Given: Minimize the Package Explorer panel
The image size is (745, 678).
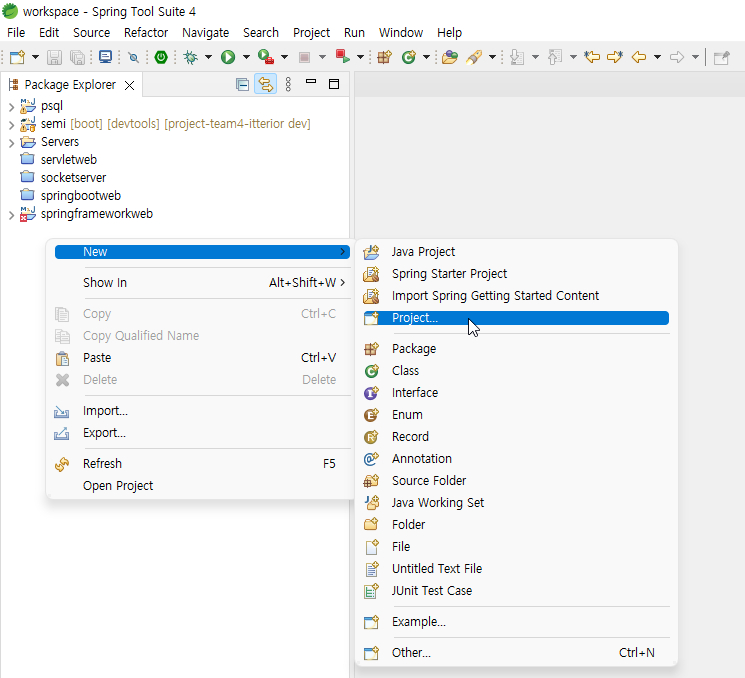Looking at the screenshot, I should tap(311, 82).
